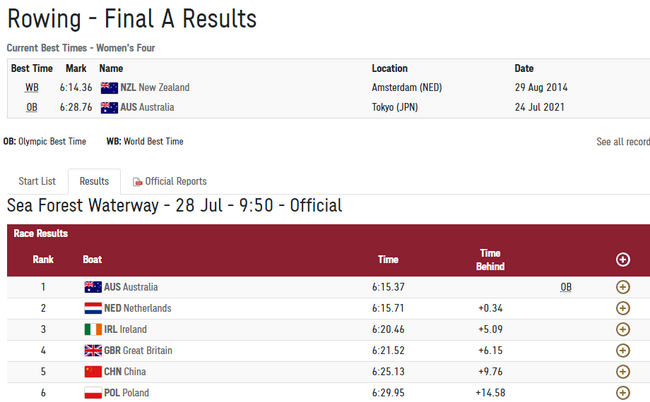This screenshot has height=402, width=650.
Task: Expand the Poland result row
Action: click(x=622, y=393)
